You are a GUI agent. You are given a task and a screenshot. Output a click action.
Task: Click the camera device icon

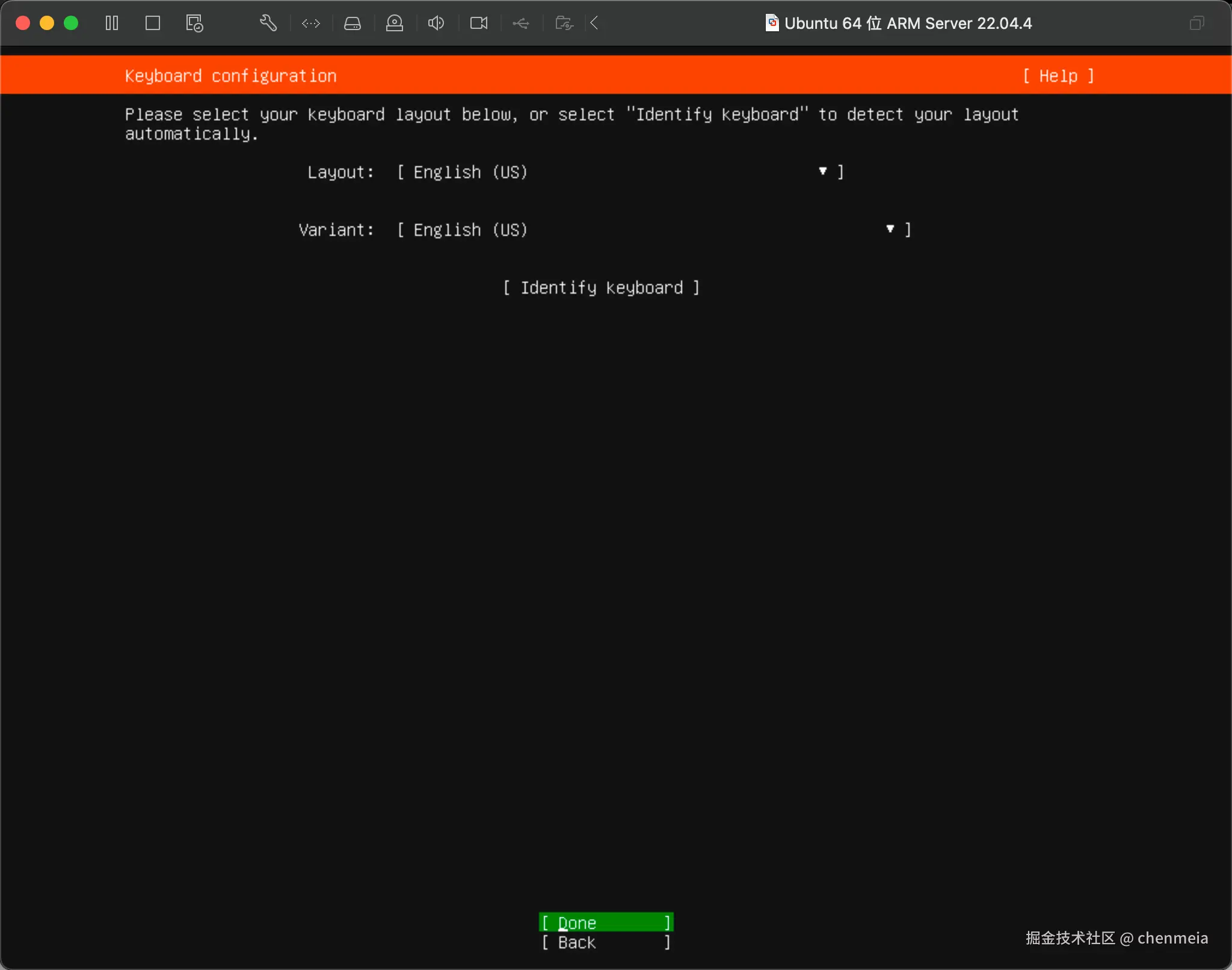(x=479, y=23)
